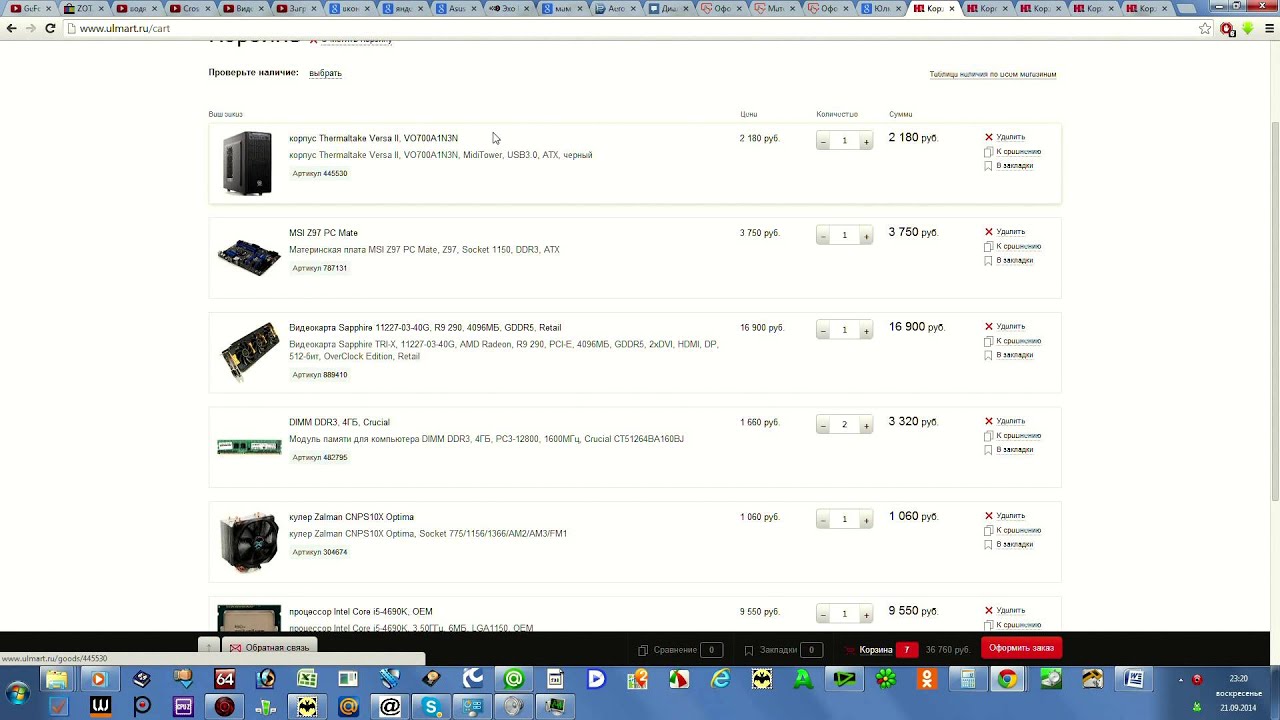Increase the Crucial DDR3 memory quantity
Image resolution: width=1280 pixels, height=720 pixels.
pos(866,425)
